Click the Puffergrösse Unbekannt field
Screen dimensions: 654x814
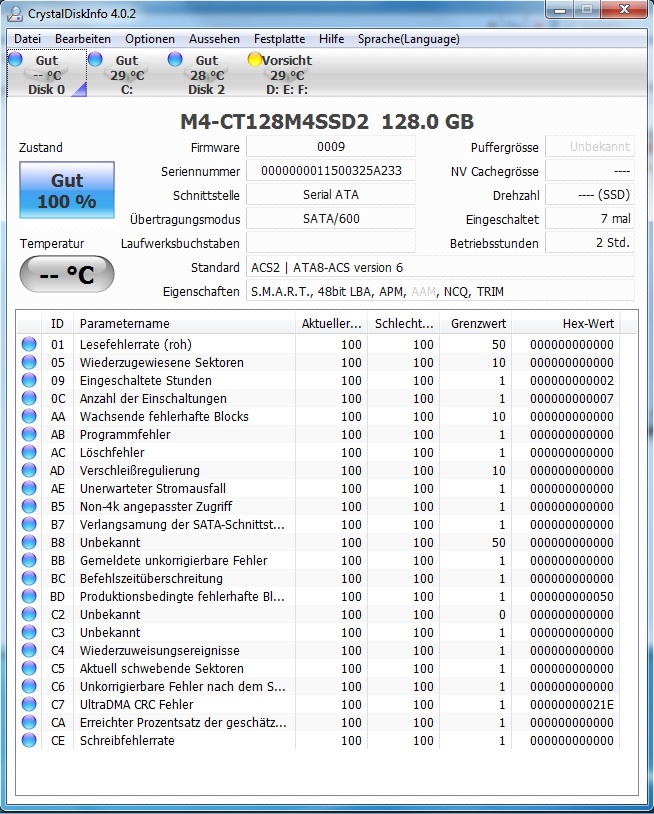pyautogui.click(x=590, y=147)
